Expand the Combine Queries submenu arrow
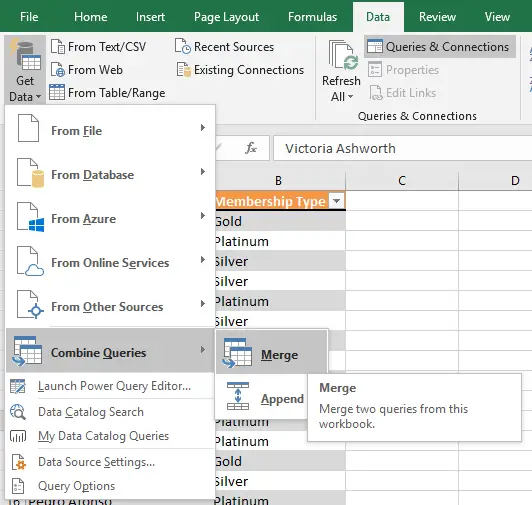532x505 pixels. [203, 350]
